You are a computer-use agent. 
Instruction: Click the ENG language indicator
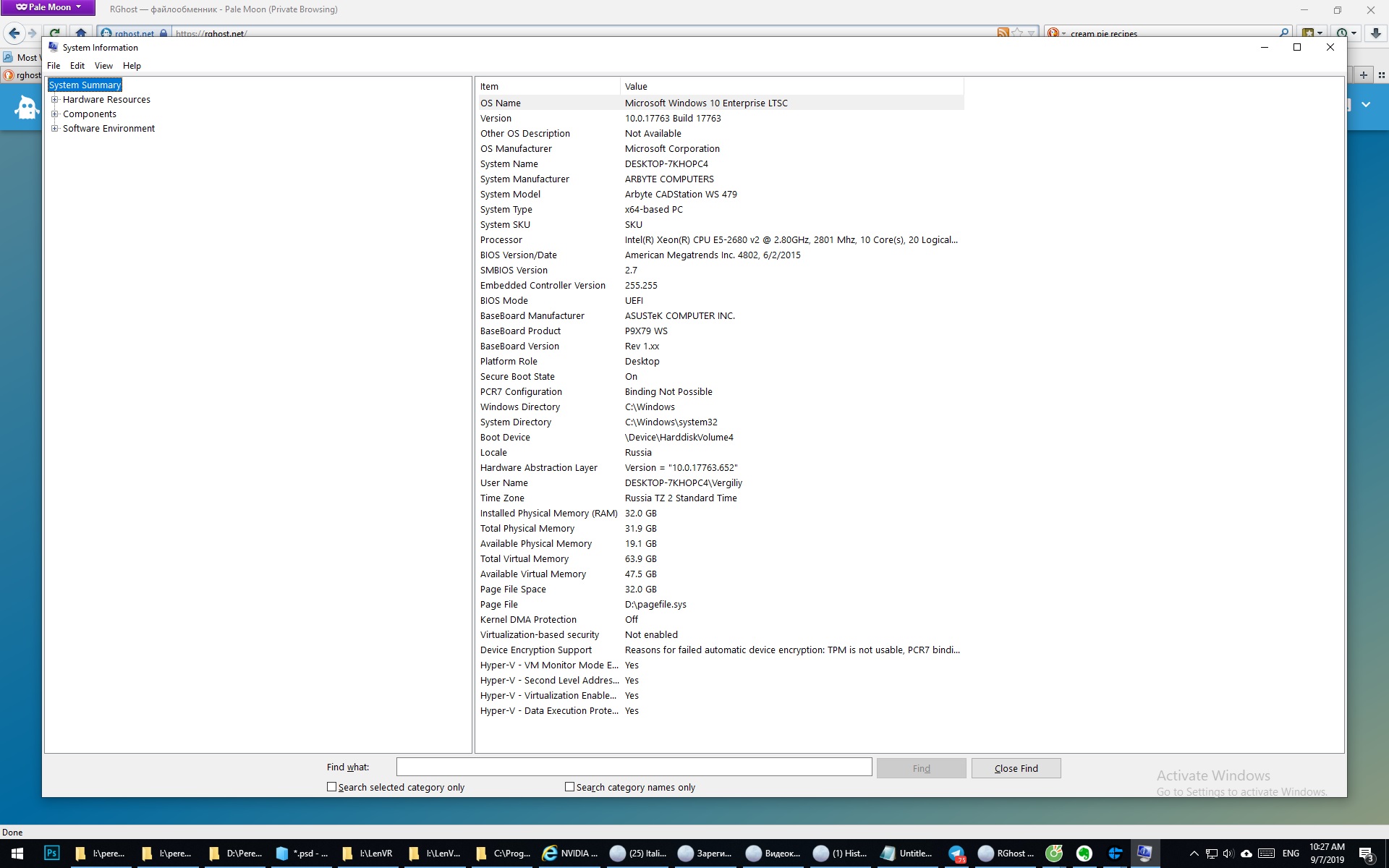(x=1291, y=854)
